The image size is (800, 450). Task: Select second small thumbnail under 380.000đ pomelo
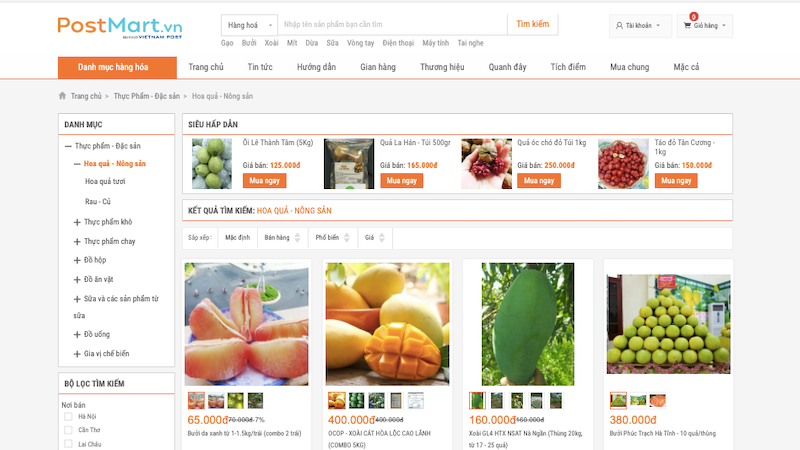click(x=638, y=401)
